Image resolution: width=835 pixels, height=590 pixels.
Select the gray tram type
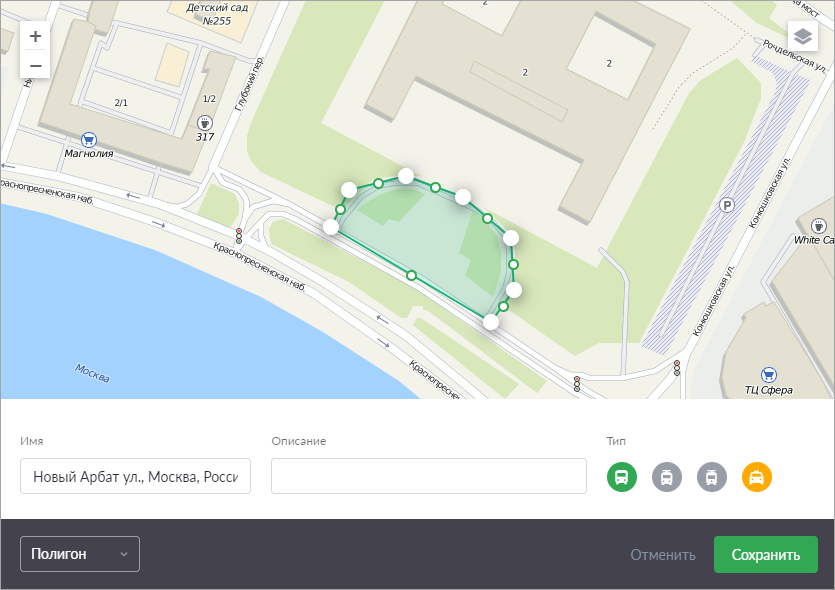[711, 477]
